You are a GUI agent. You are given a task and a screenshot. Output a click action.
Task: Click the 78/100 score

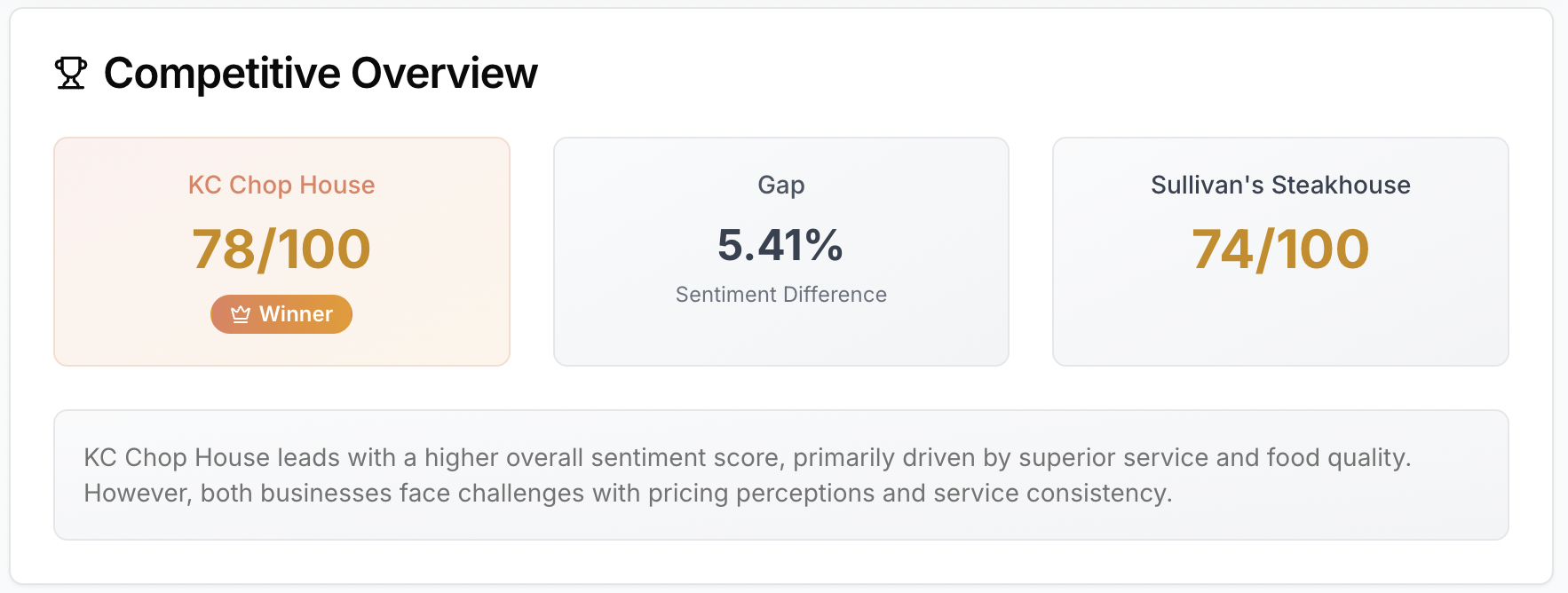pos(281,249)
